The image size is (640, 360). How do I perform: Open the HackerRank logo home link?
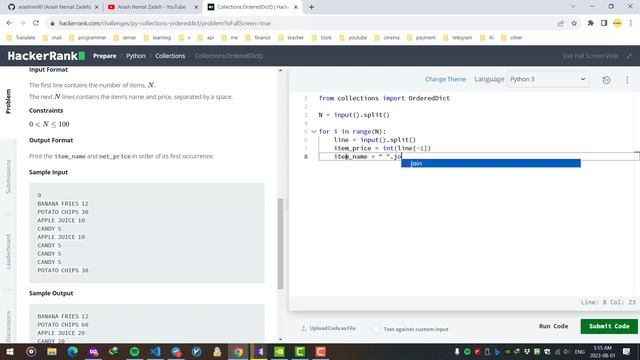click(46, 56)
